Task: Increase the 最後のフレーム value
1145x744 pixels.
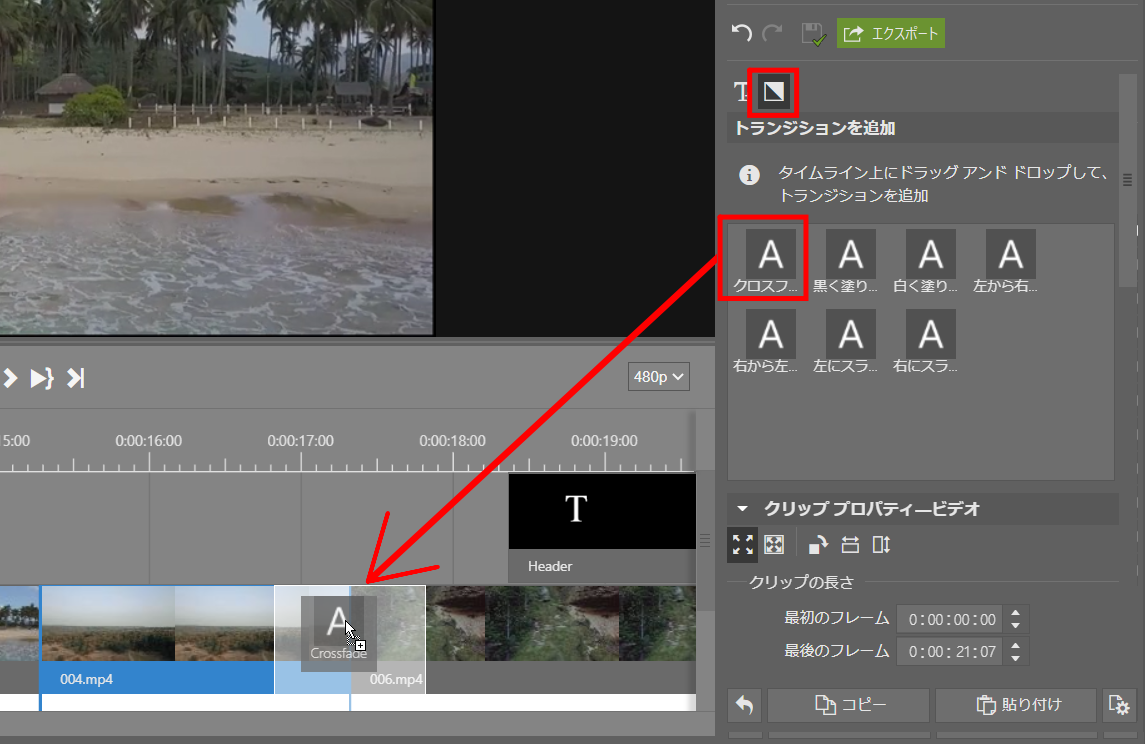Action: pyautogui.click(x=1016, y=645)
